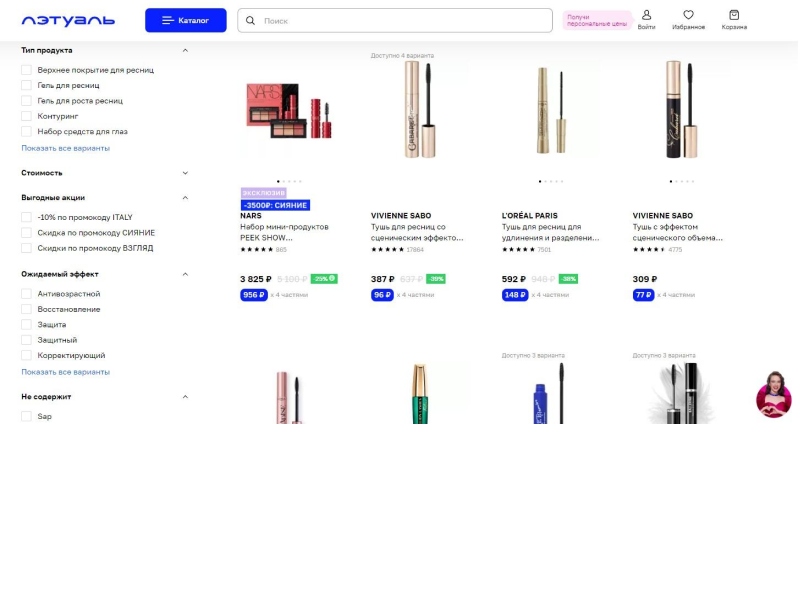Open the pink mascara thumbnail
This screenshot has width=800, height=600.
pyautogui.click(x=289, y=397)
